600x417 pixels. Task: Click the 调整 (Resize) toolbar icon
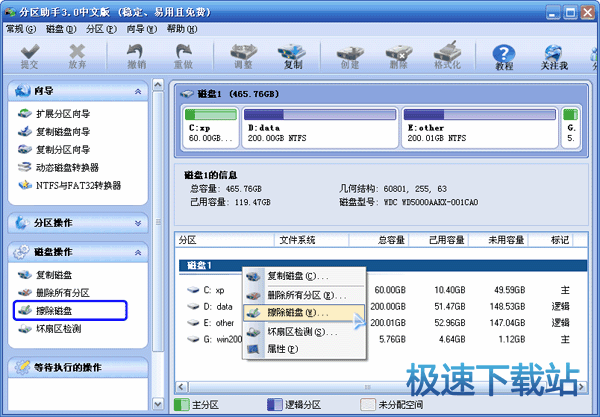pos(243,56)
